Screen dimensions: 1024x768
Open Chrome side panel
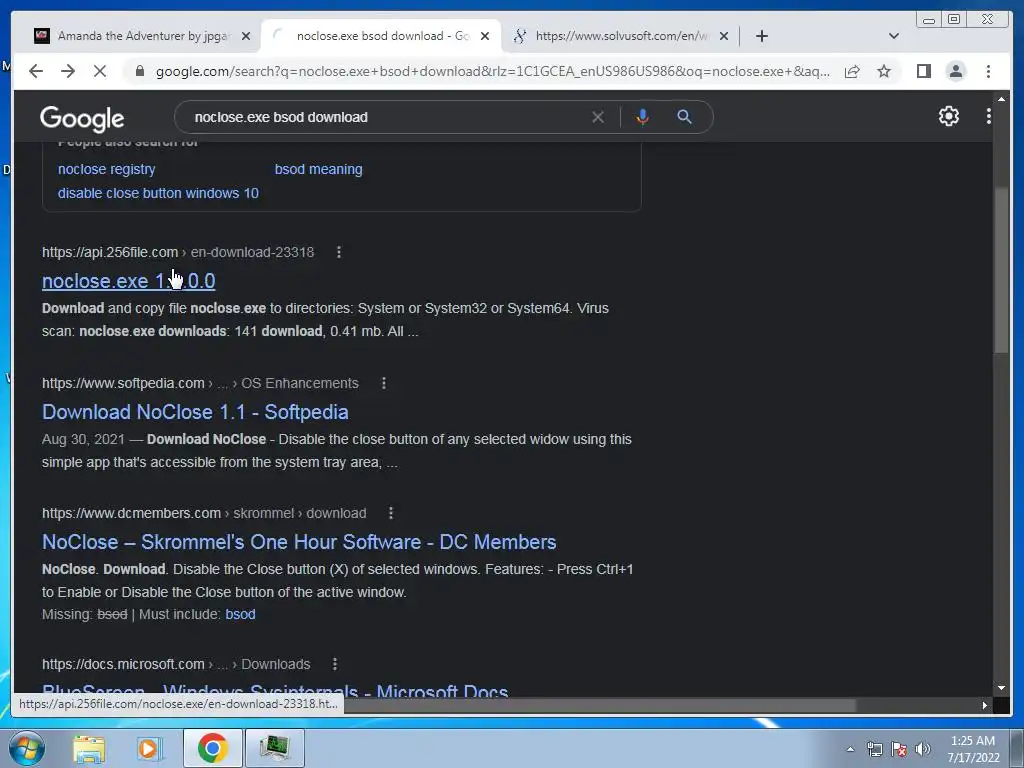click(923, 71)
